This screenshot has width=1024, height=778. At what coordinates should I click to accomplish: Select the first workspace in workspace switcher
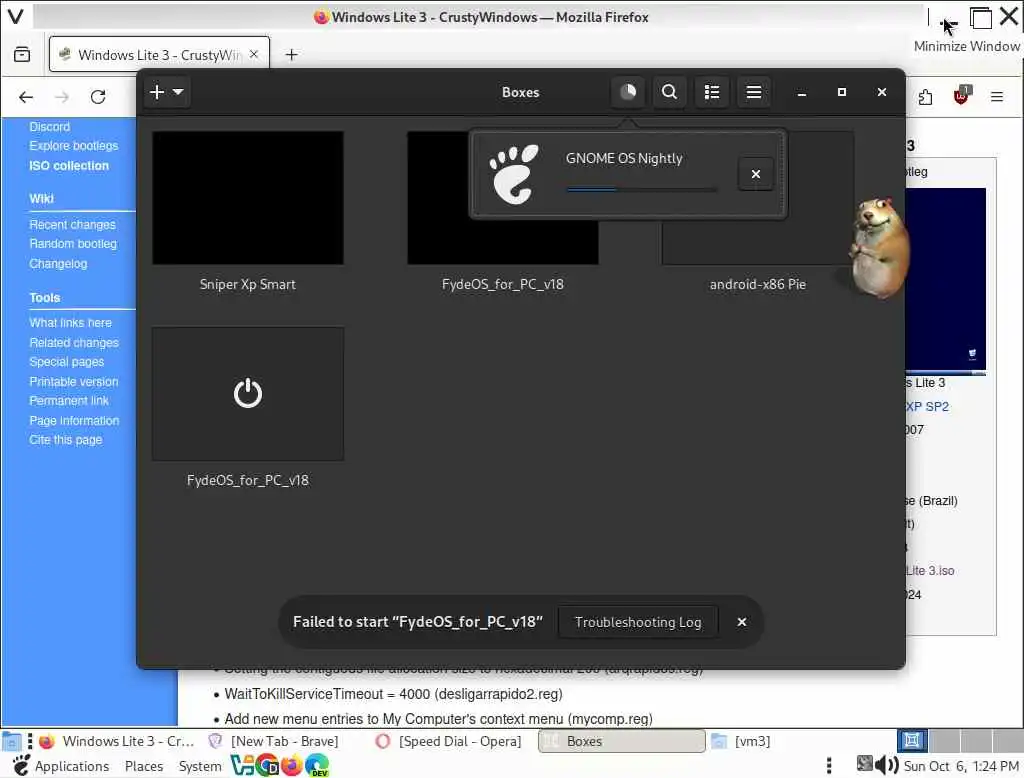[x=912, y=741]
